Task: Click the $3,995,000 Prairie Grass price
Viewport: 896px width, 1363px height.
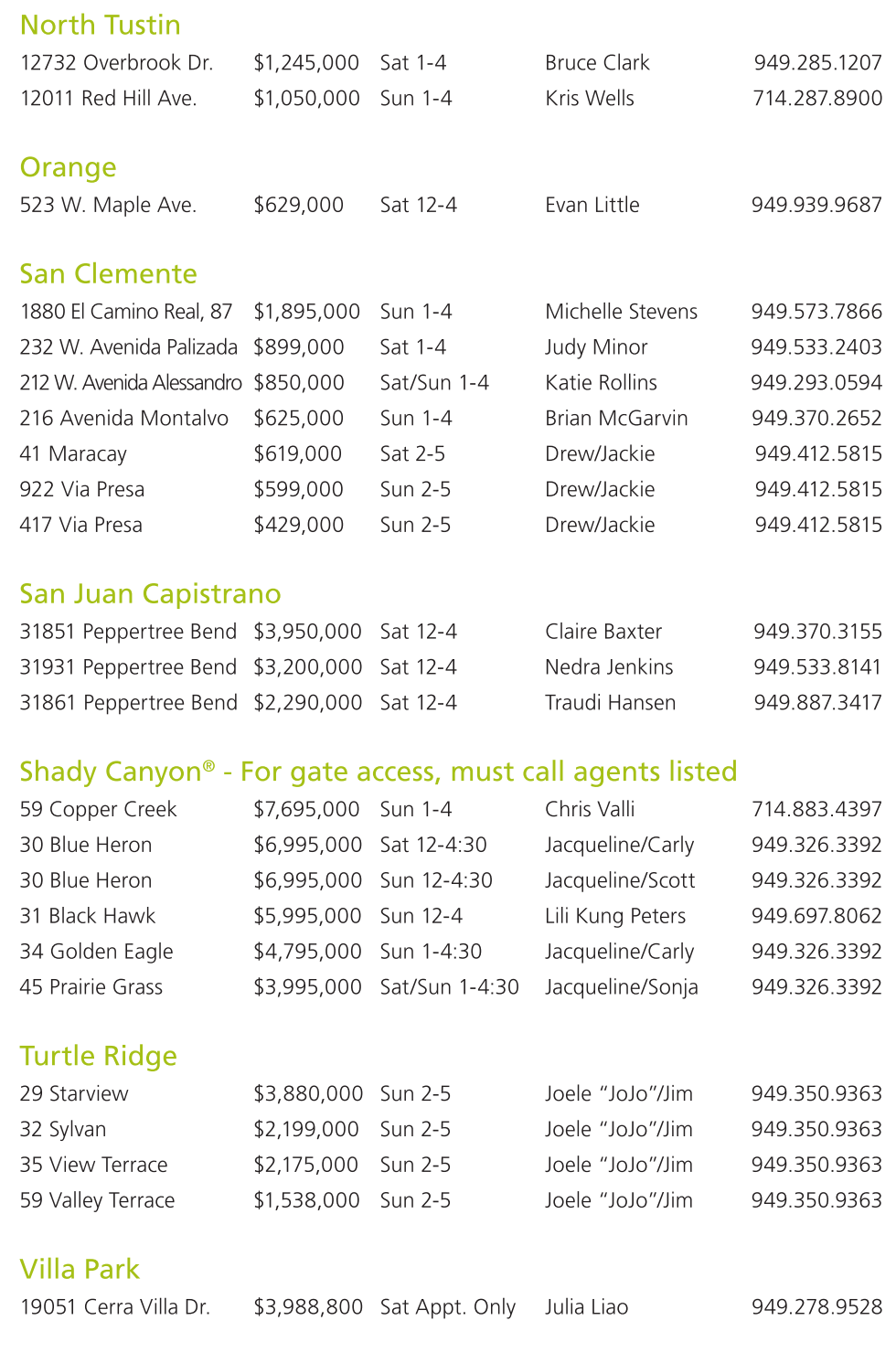Action: click(308, 987)
